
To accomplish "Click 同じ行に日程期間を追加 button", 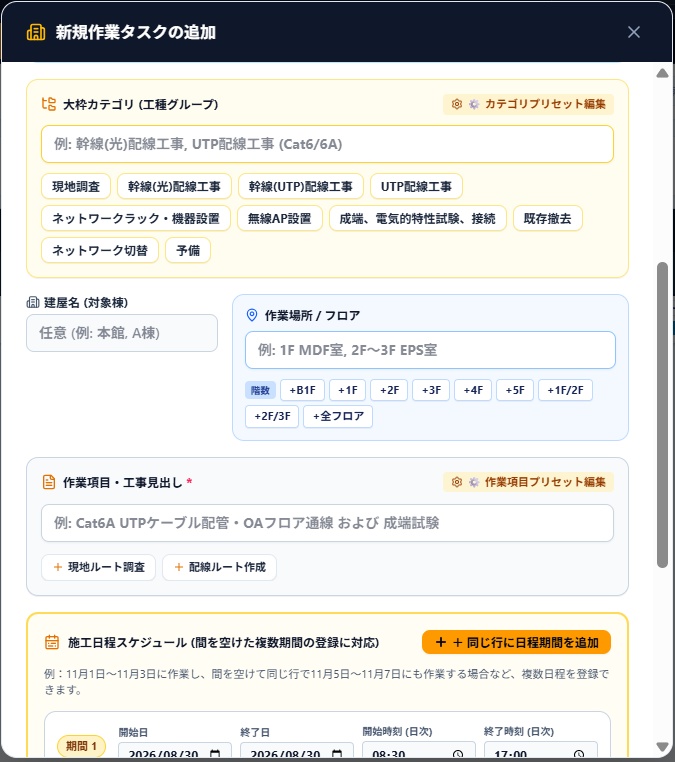I will (x=517, y=642).
